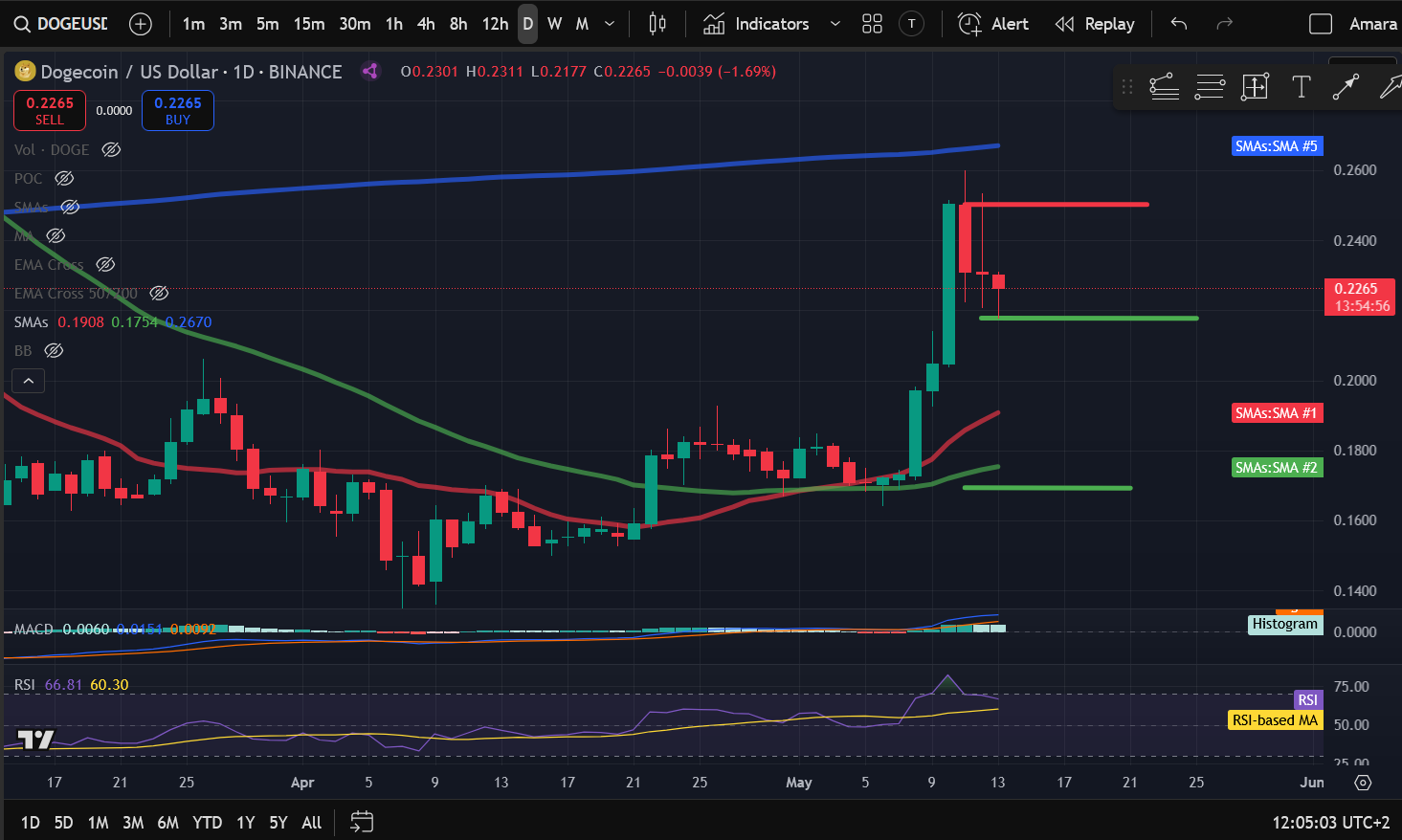Select the Text drawing tool
Image resolution: width=1402 pixels, height=840 pixels.
[1301, 87]
